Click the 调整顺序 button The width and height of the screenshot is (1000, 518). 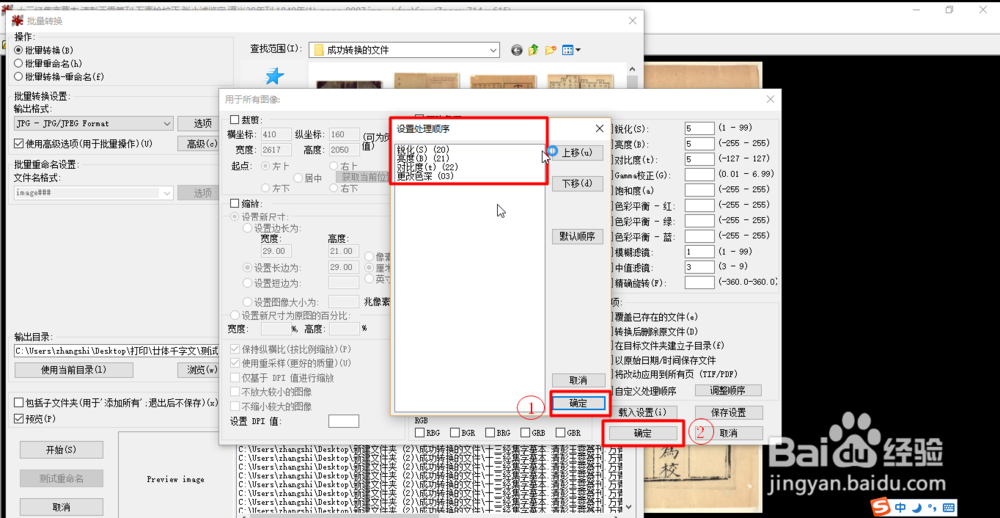point(728,390)
